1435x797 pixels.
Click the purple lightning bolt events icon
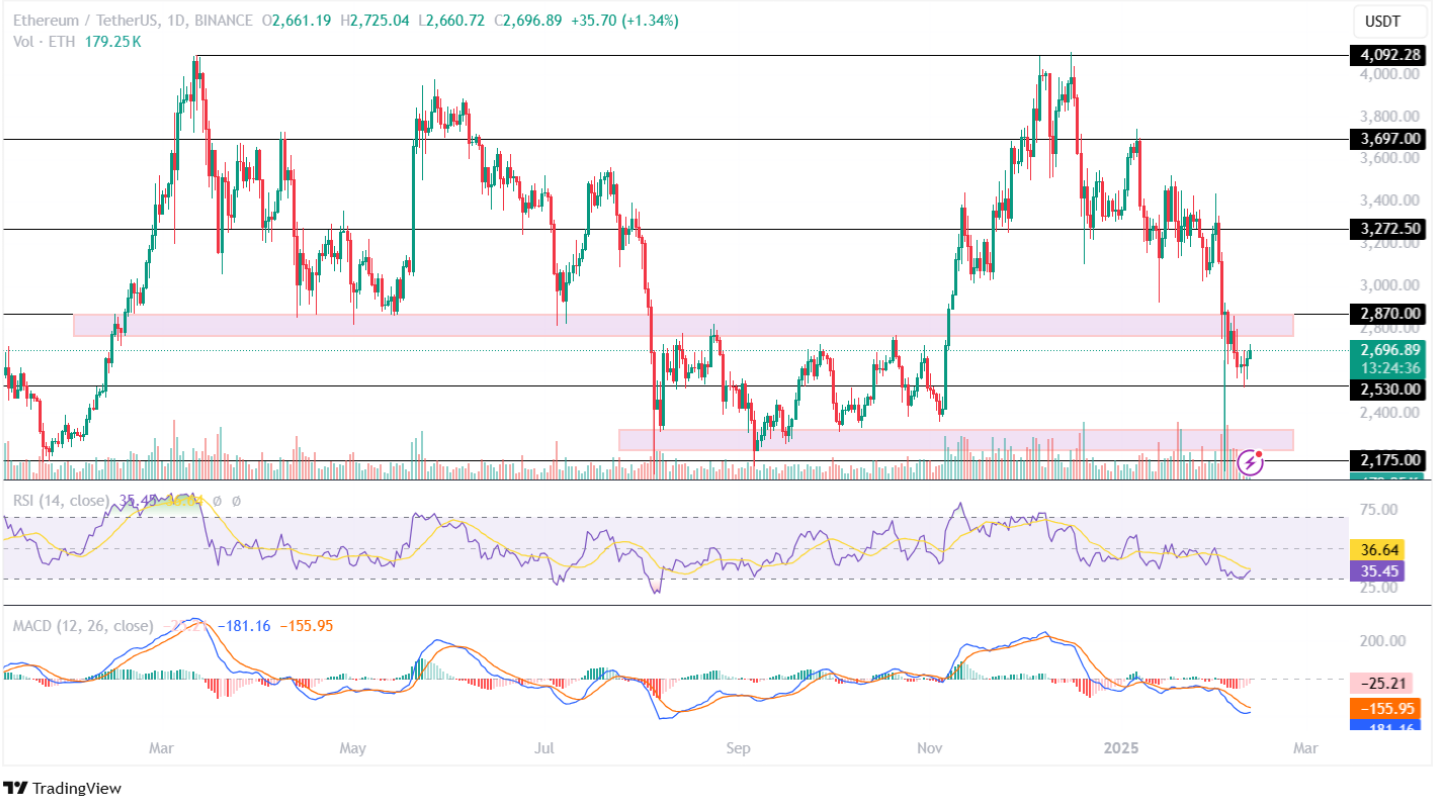(1250, 461)
